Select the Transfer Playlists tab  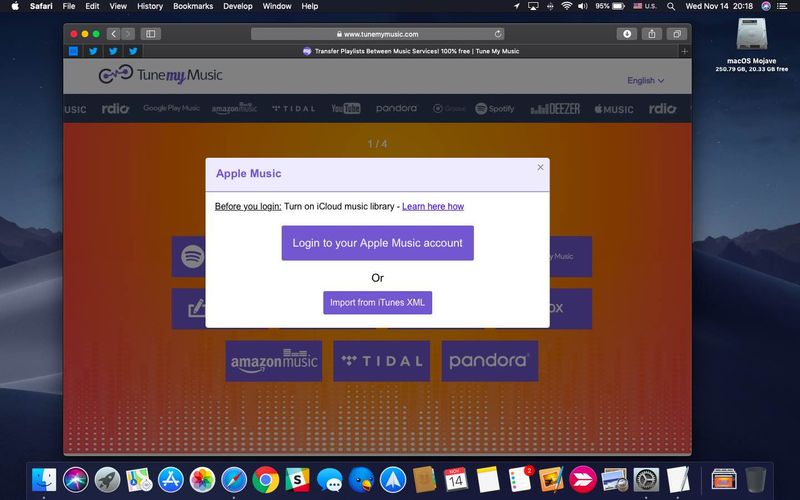click(411, 51)
